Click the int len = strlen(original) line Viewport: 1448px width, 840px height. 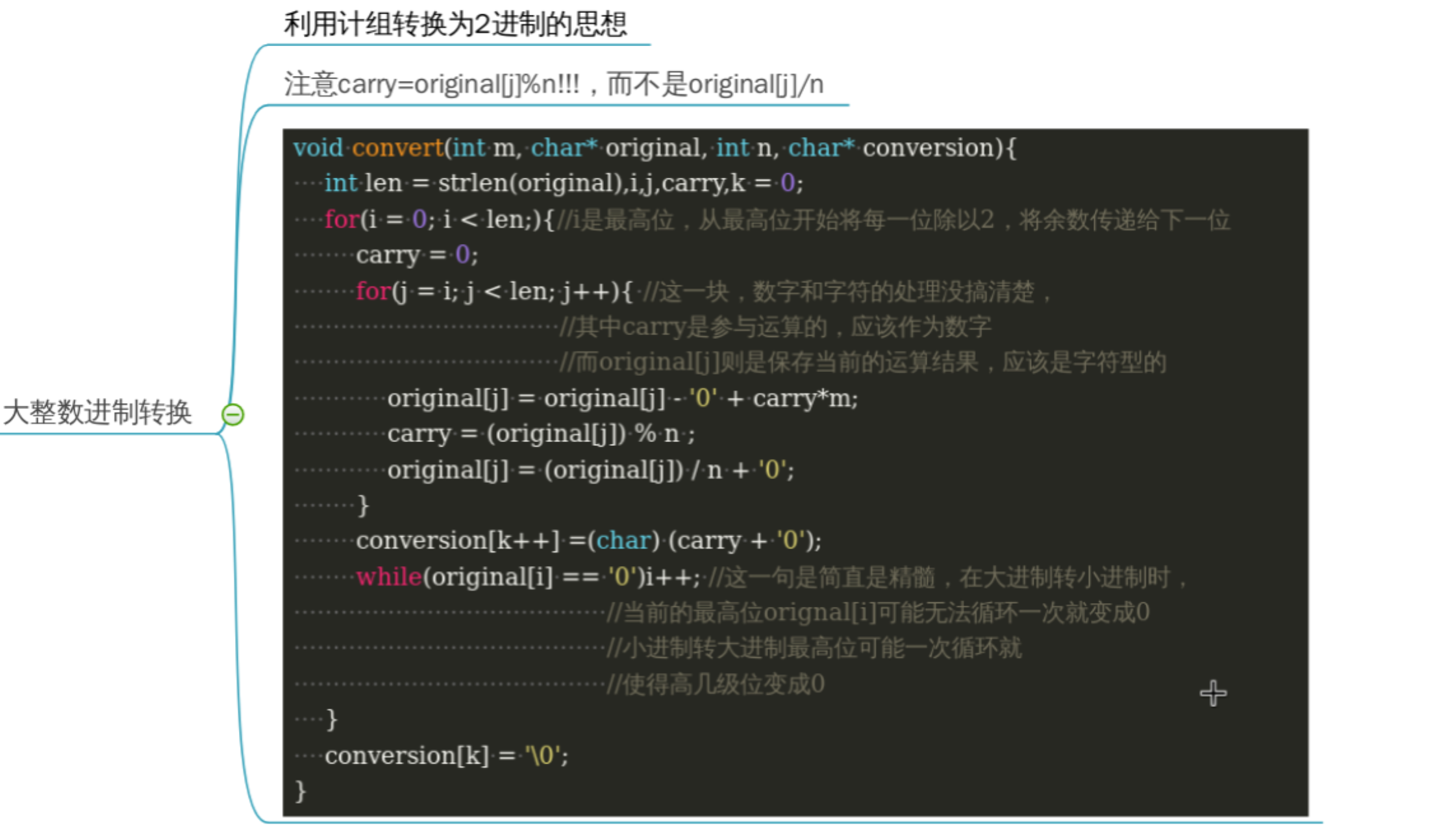click(x=564, y=183)
